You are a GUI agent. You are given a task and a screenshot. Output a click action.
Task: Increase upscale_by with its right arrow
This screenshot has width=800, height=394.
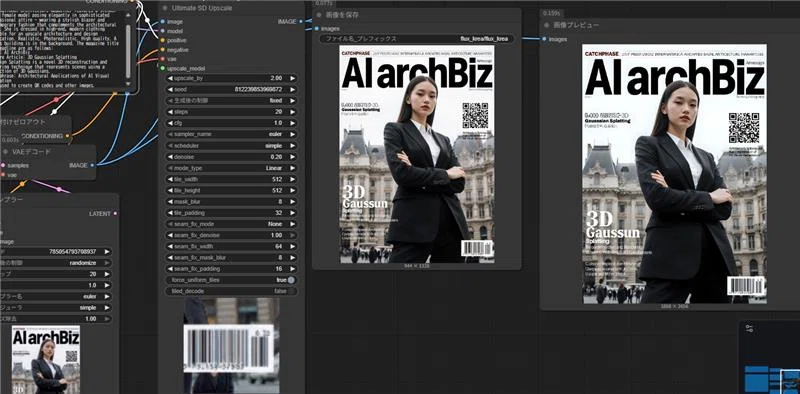292,79
